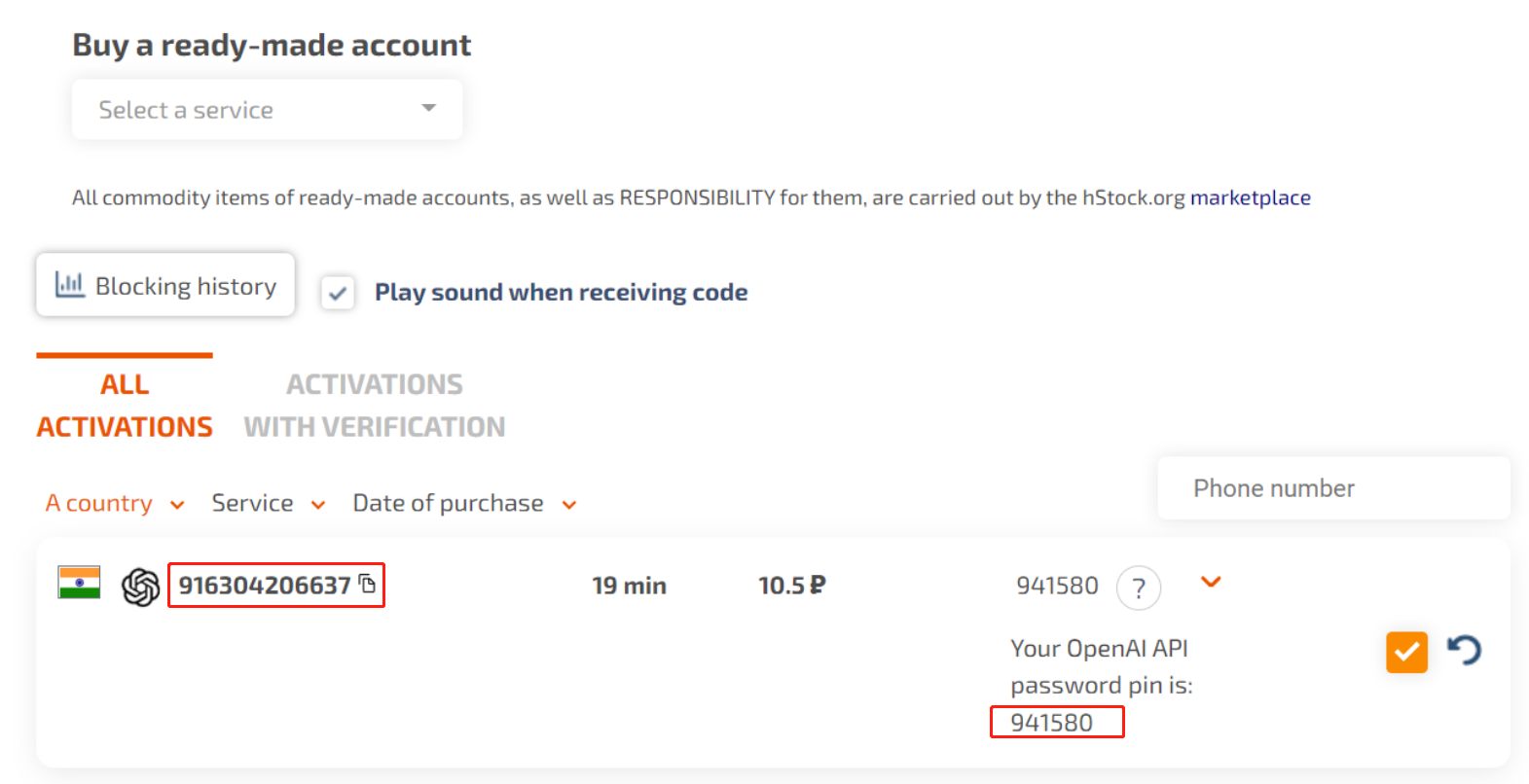
Task: Copy the phone number with copy icon
Action: pos(367,584)
